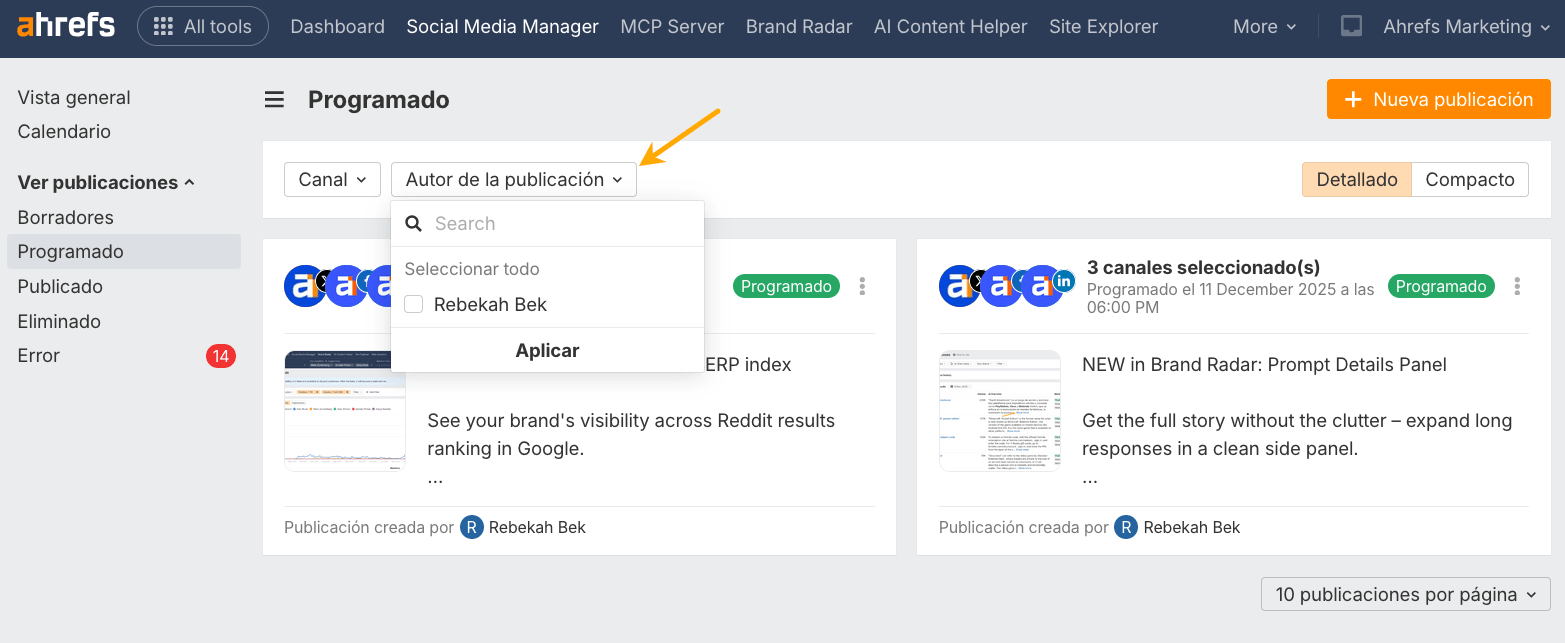Open the All tools grid menu
1565x643 pixels.
202,26
